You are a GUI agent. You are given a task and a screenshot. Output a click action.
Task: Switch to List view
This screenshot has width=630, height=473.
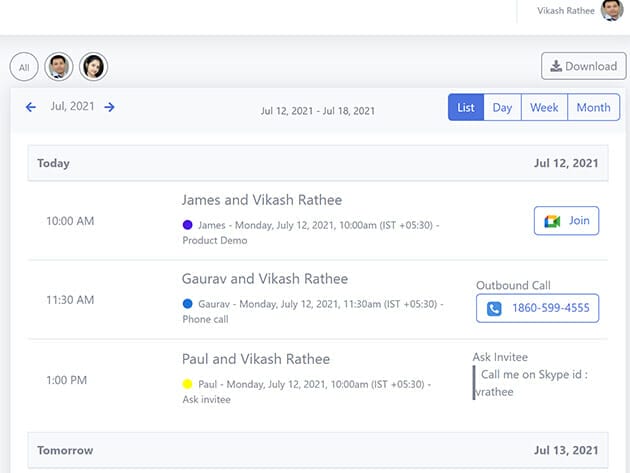[x=466, y=107]
